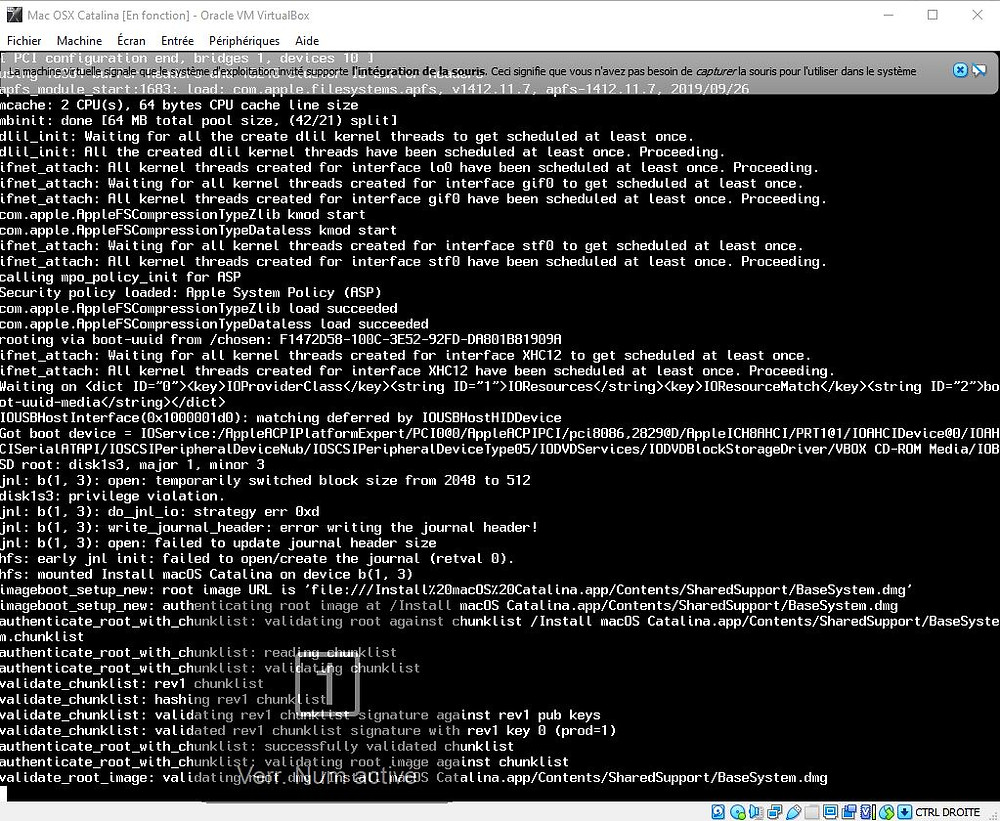The width and height of the screenshot is (1000, 821).
Task: Click the shared folders status icon
Action: pyautogui.click(x=812, y=812)
